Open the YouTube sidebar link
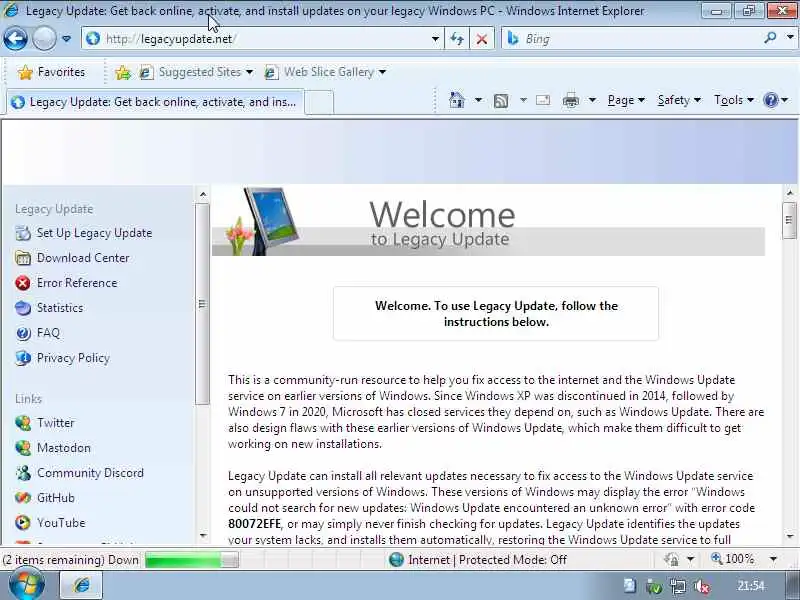This screenshot has width=800, height=600. pyautogui.click(x=61, y=522)
